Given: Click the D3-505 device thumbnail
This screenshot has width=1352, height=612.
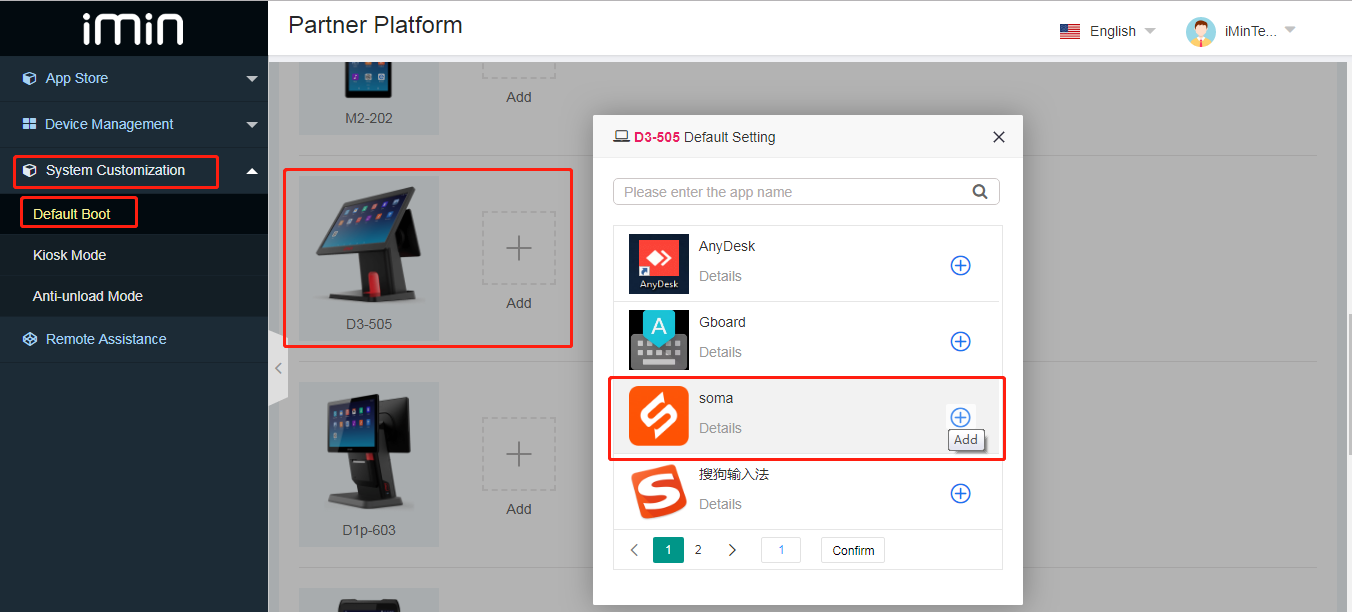Looking at the screenshot, I should coord(369,258).
